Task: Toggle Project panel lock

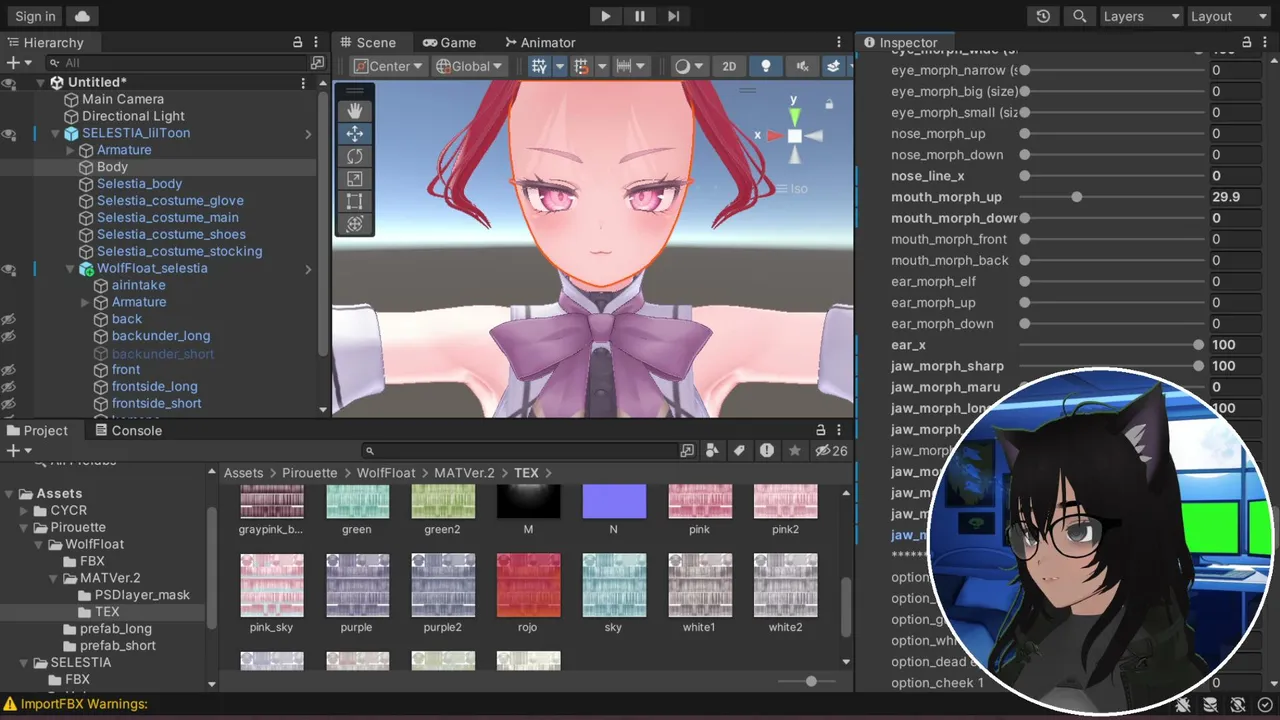Action: click(x=820, y=430)
